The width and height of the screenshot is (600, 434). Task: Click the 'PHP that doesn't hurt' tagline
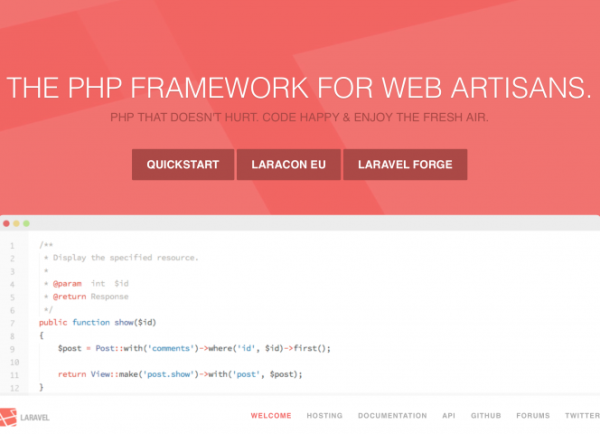pyautogui.click(x=299, y=117)
